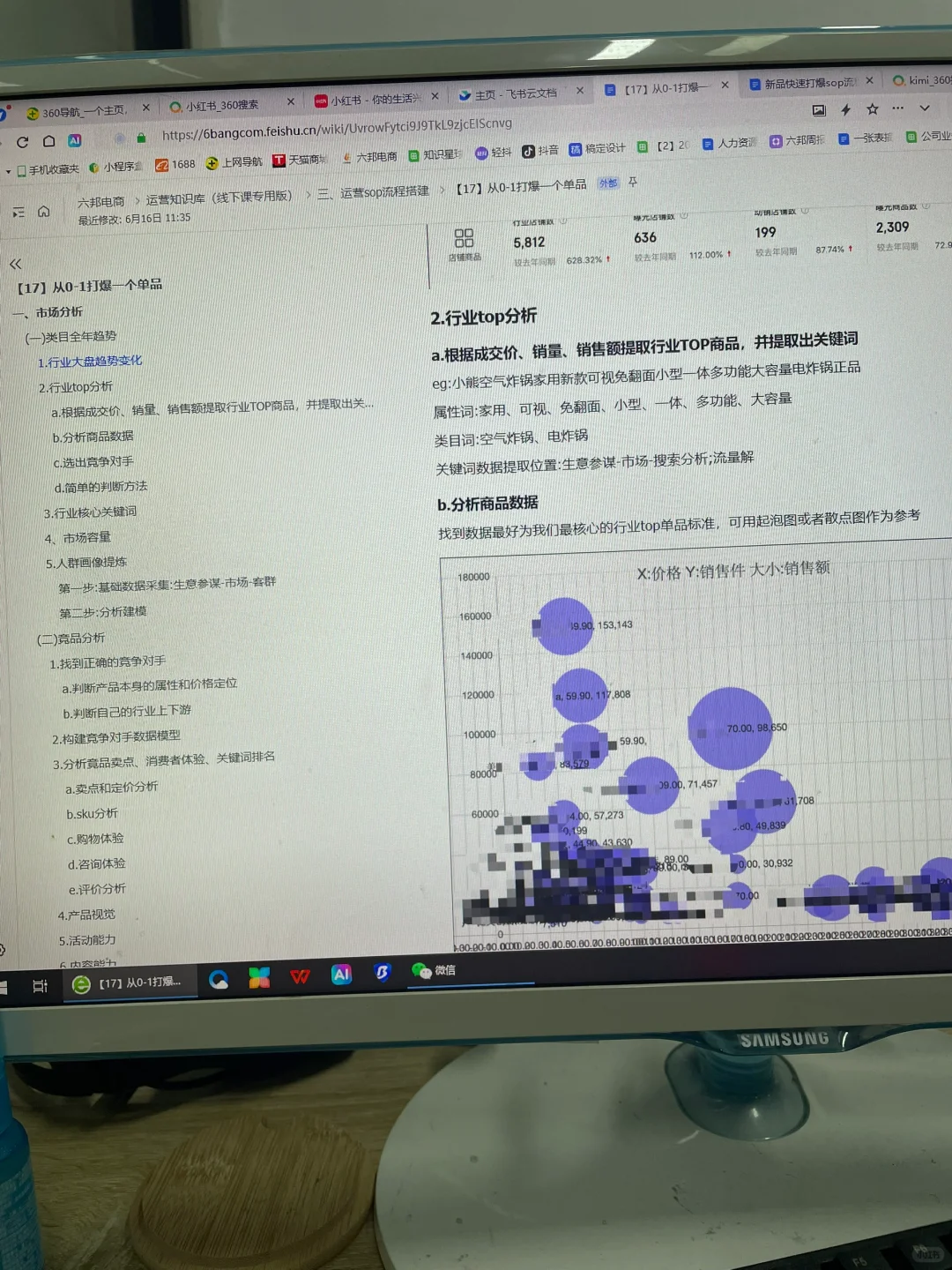This screenshot has width=952, height=1270.
Task: Click the browser home icon
Action: click(49, 141)
